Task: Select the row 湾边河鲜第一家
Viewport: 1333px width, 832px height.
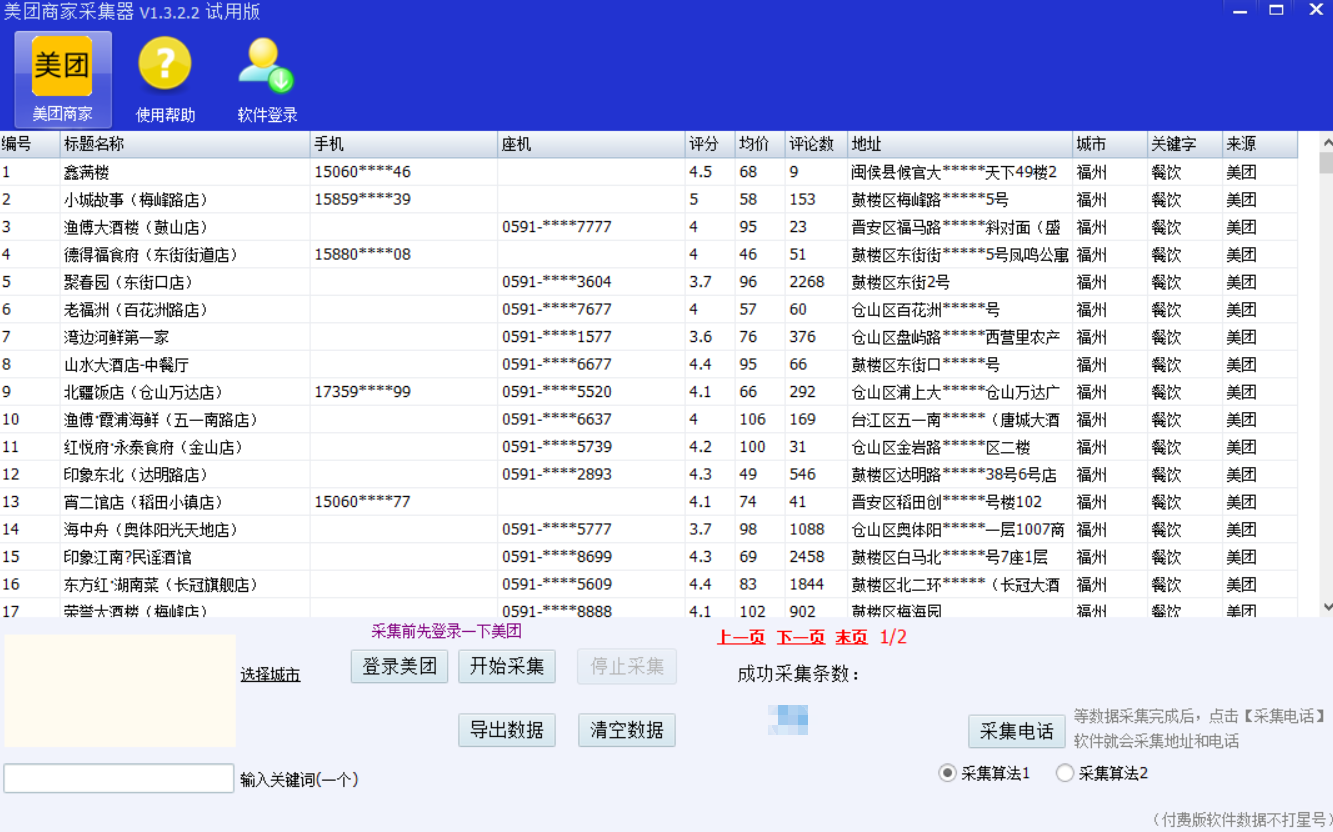Action: tap(649, 337)
